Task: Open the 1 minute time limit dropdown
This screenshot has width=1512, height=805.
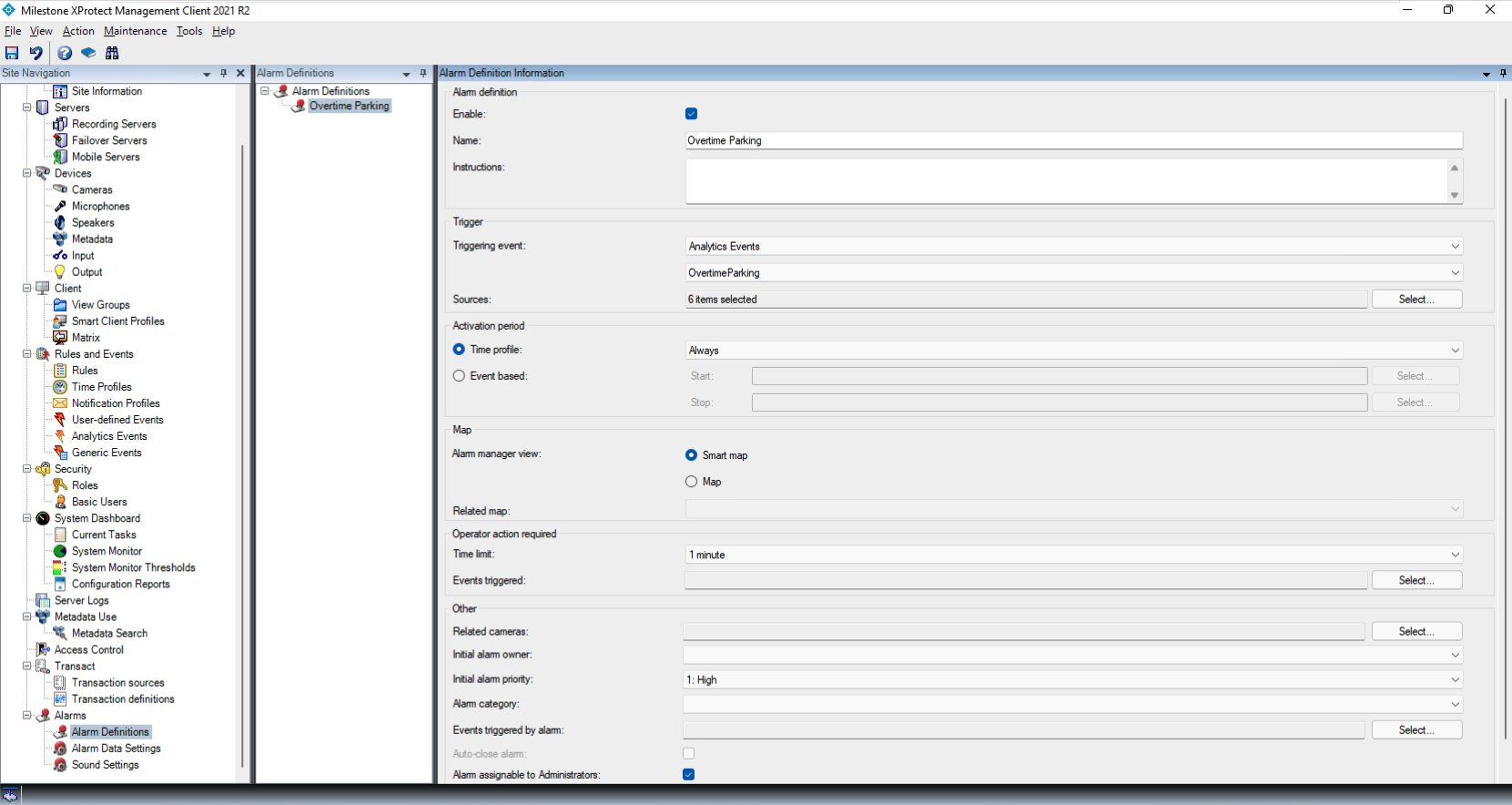Action: 1074,554
